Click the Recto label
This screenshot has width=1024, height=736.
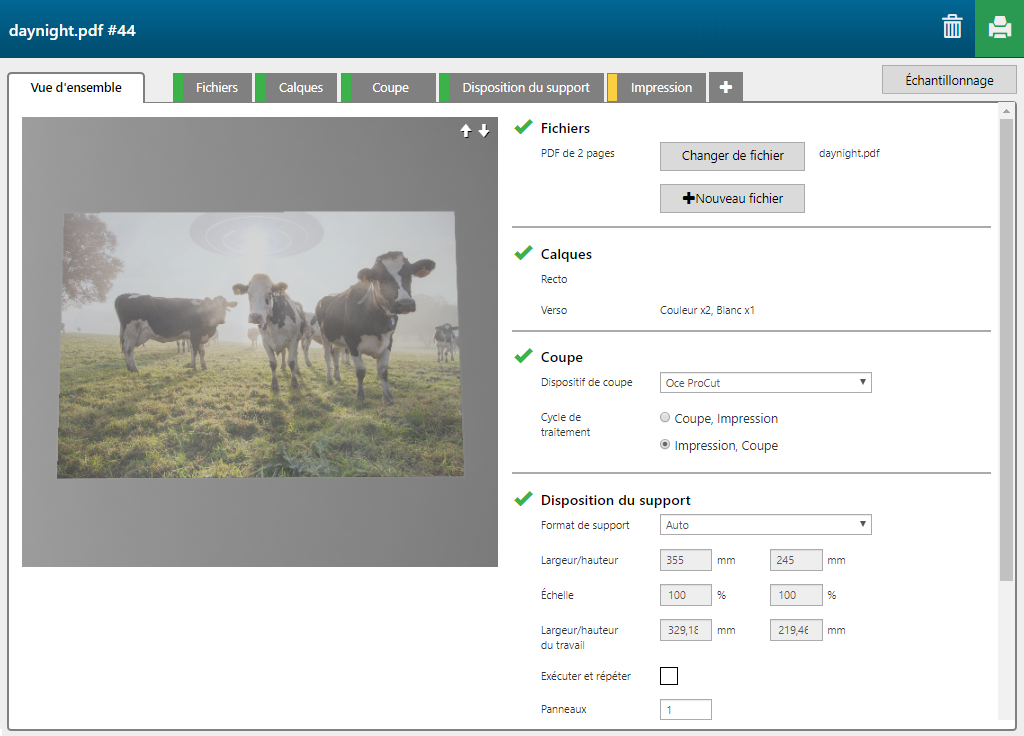pyautogui.click(x=554, y=279)
